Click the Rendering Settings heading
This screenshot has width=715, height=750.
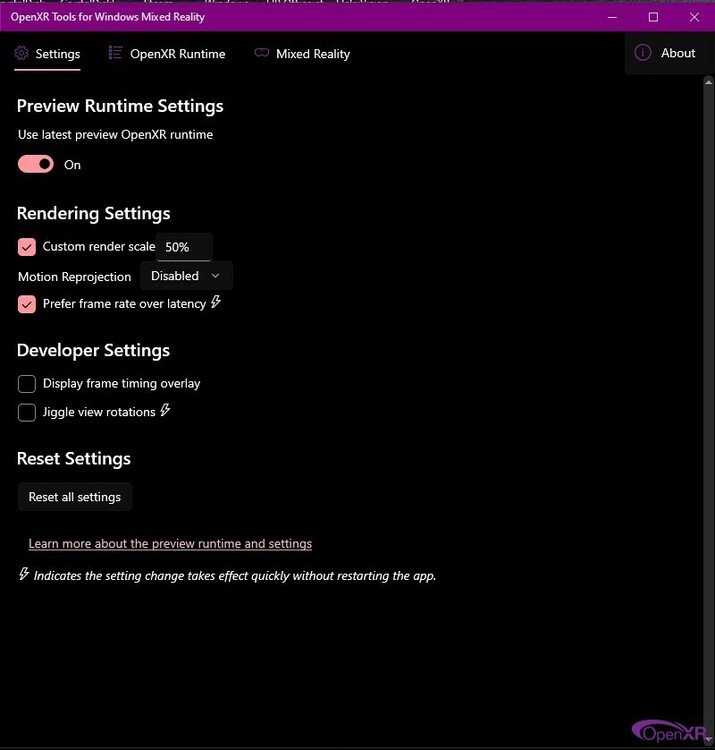point(93,213)
